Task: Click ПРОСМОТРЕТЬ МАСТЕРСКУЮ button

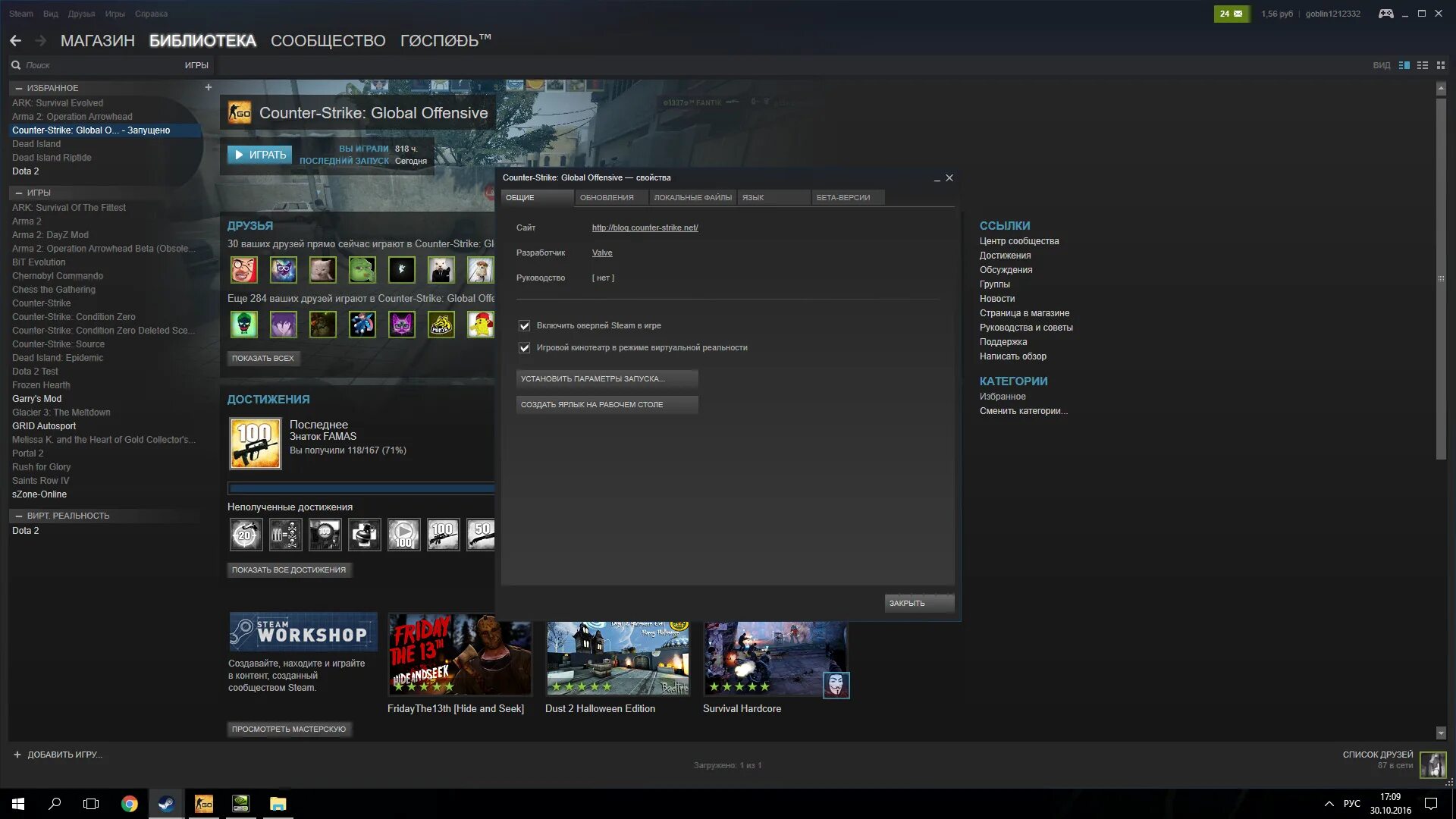Action: pyautogui.click(x=289, y=730)
